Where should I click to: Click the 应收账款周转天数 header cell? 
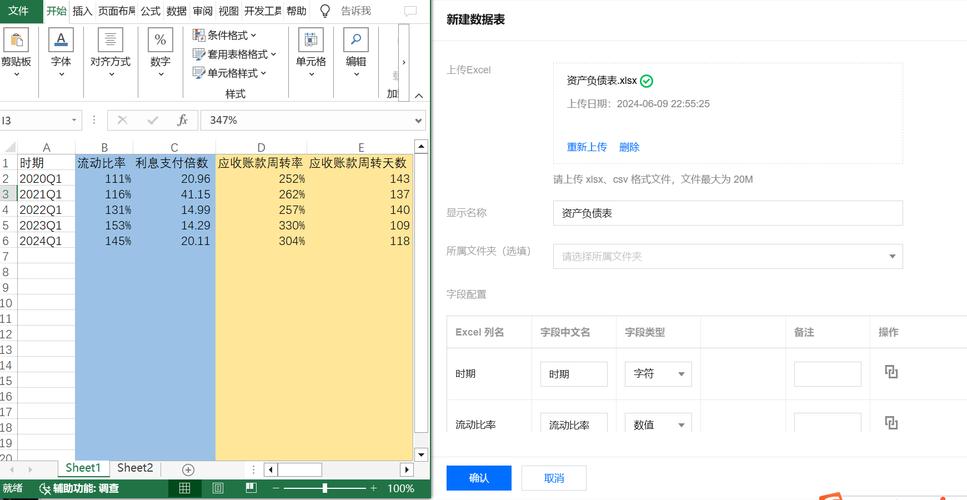pyautogui.click(x=359, y=163)
